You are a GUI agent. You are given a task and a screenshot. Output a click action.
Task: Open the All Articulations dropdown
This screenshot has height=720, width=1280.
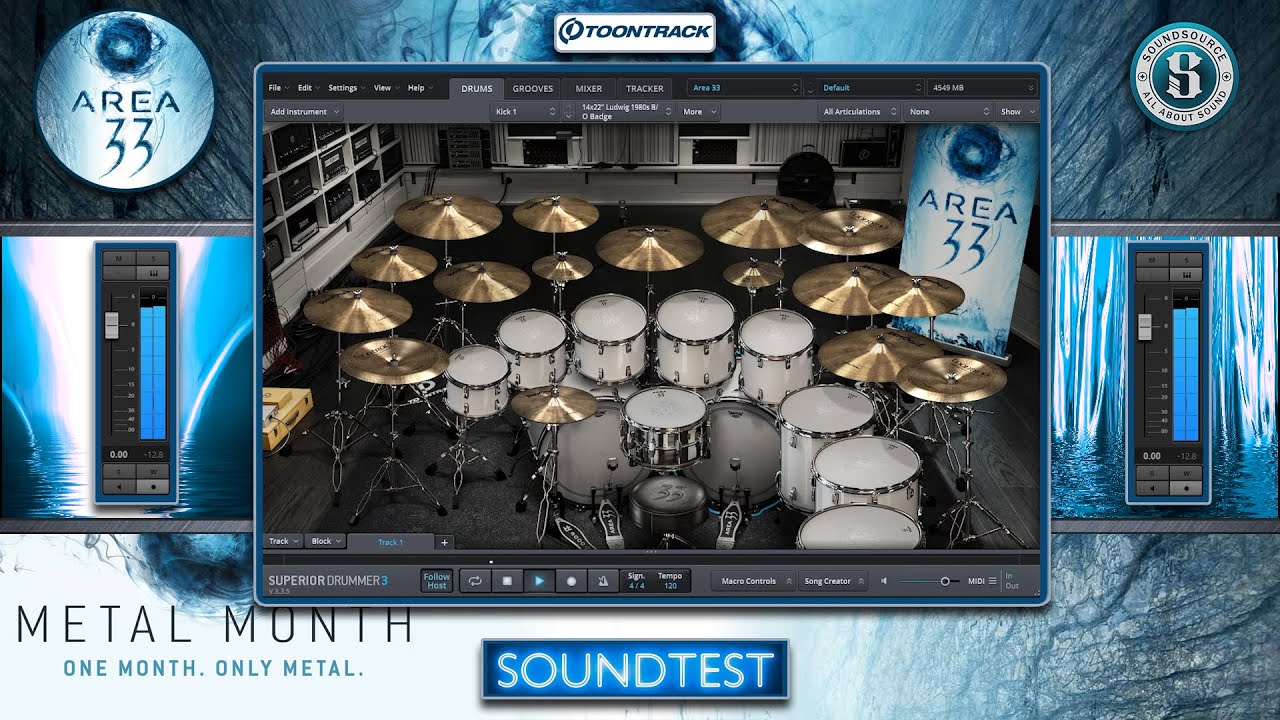click(x=859, y=112)
